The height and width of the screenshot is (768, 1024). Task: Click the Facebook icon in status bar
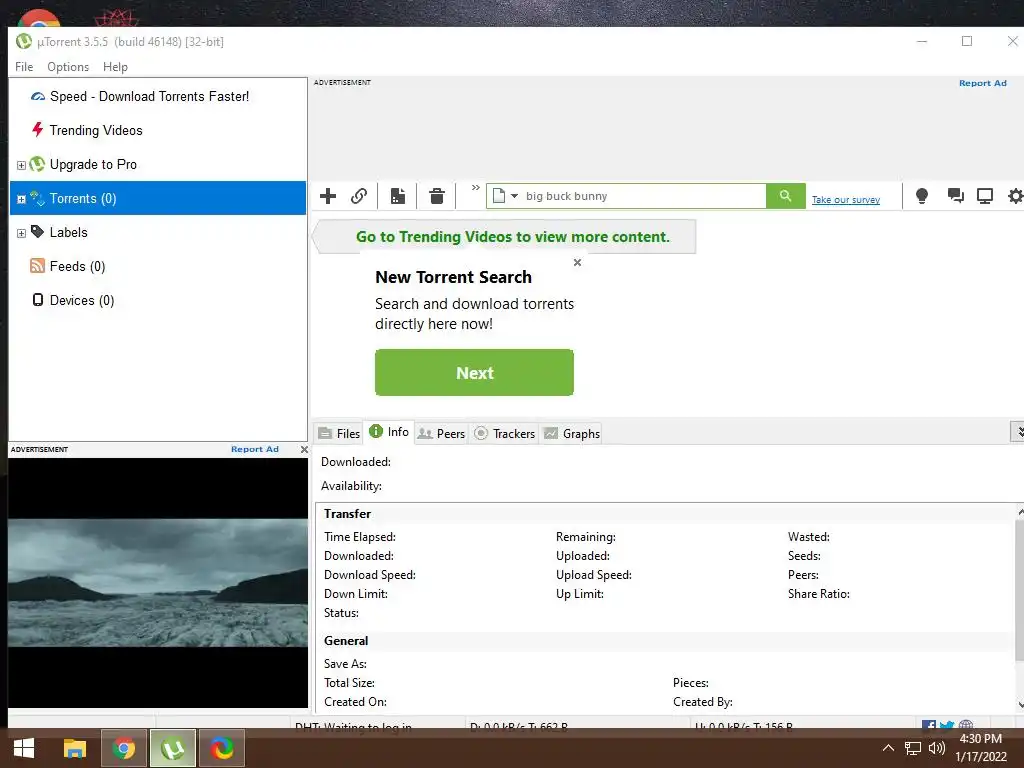pyautogui.click(x=929, y=725)
